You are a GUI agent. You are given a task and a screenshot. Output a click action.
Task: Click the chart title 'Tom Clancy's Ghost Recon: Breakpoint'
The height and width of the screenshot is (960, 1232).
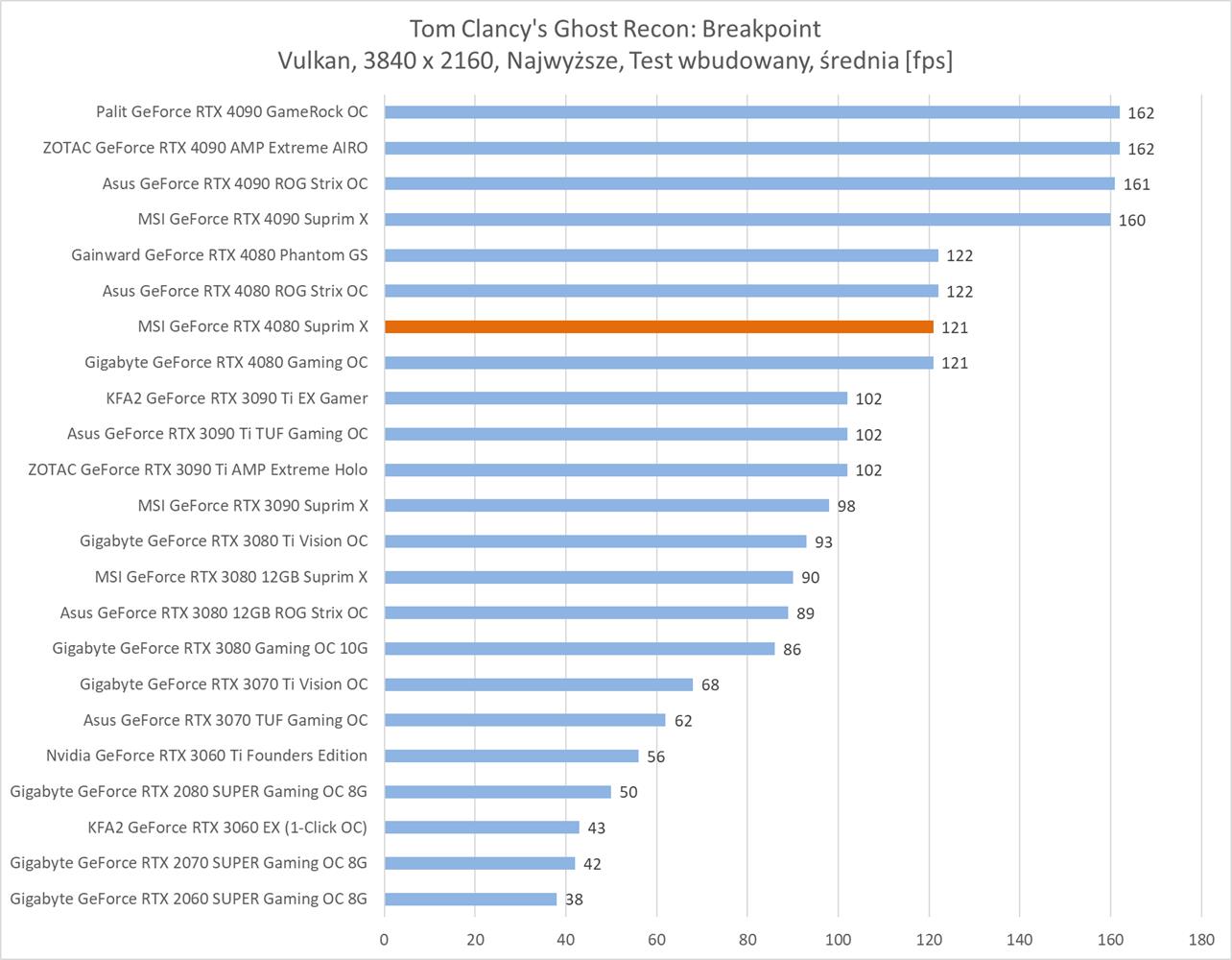615,28
